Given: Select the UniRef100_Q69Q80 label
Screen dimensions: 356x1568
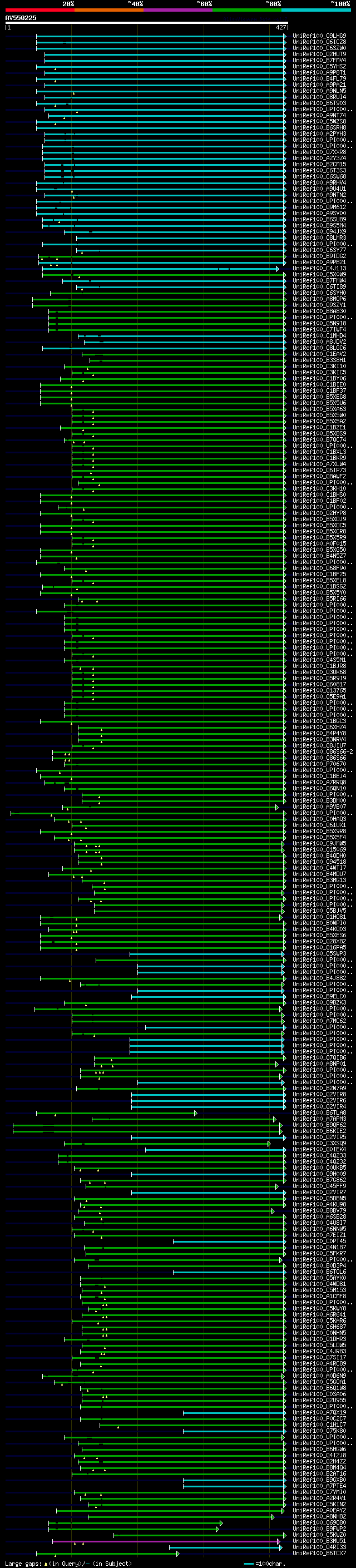Looking at the screenshot, I should pyautogui.click(x=319, y=1522).
